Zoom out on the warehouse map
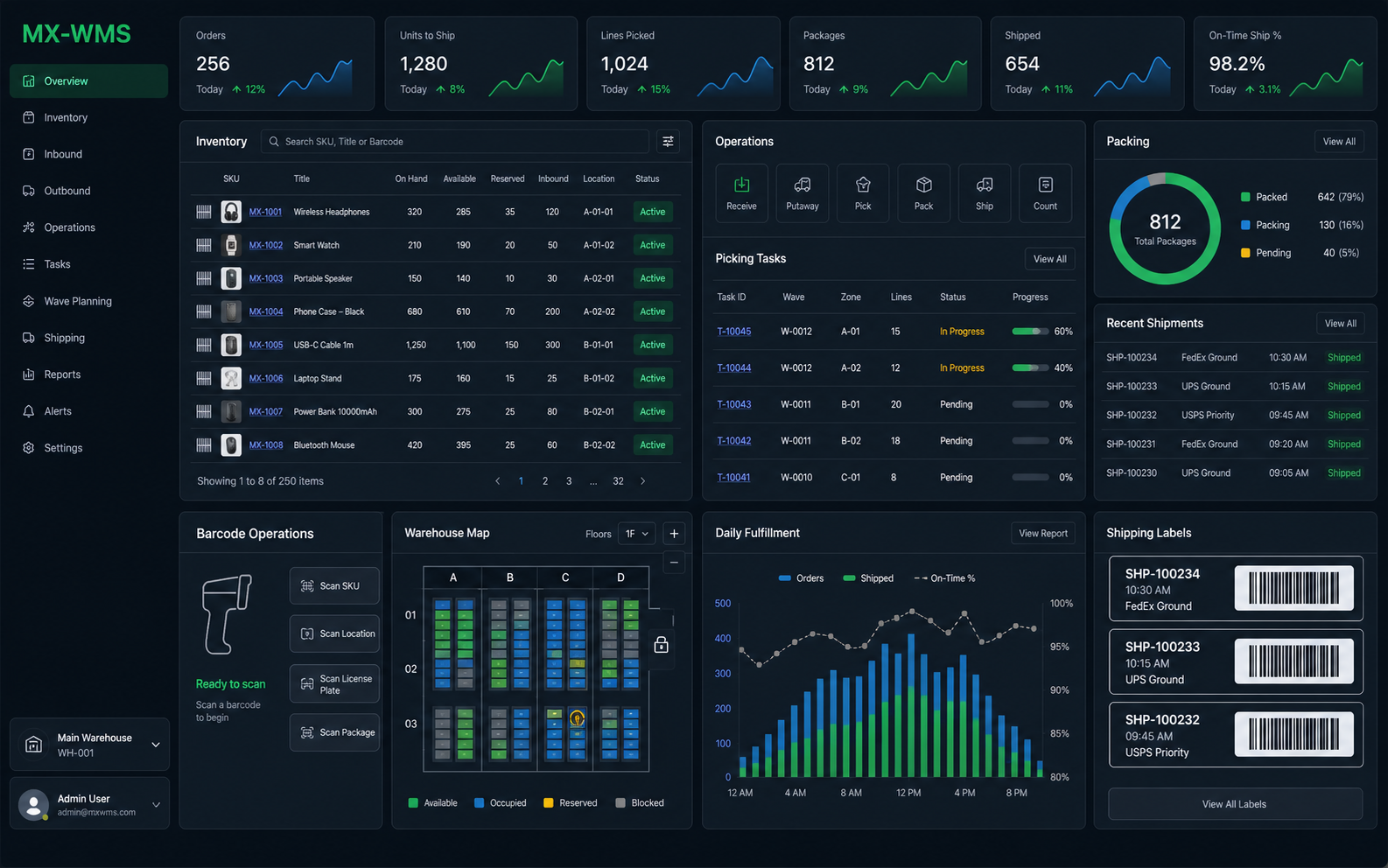The image size is (1388, 868). coord(674,562)
